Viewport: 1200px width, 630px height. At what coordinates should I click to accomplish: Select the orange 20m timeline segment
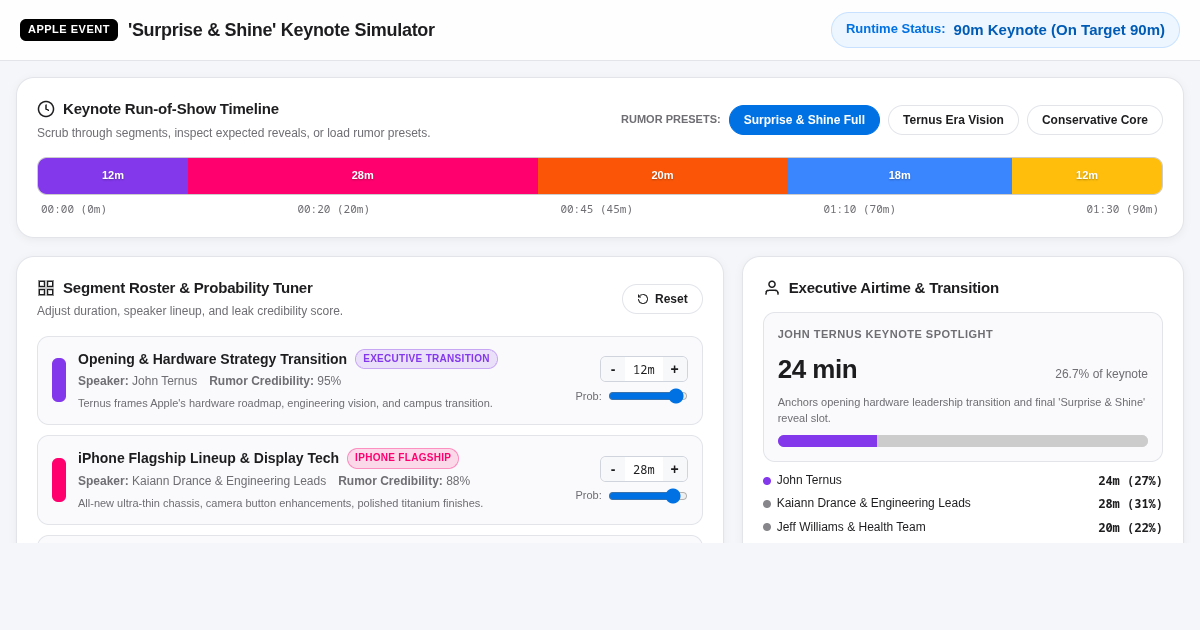point(662,176)
